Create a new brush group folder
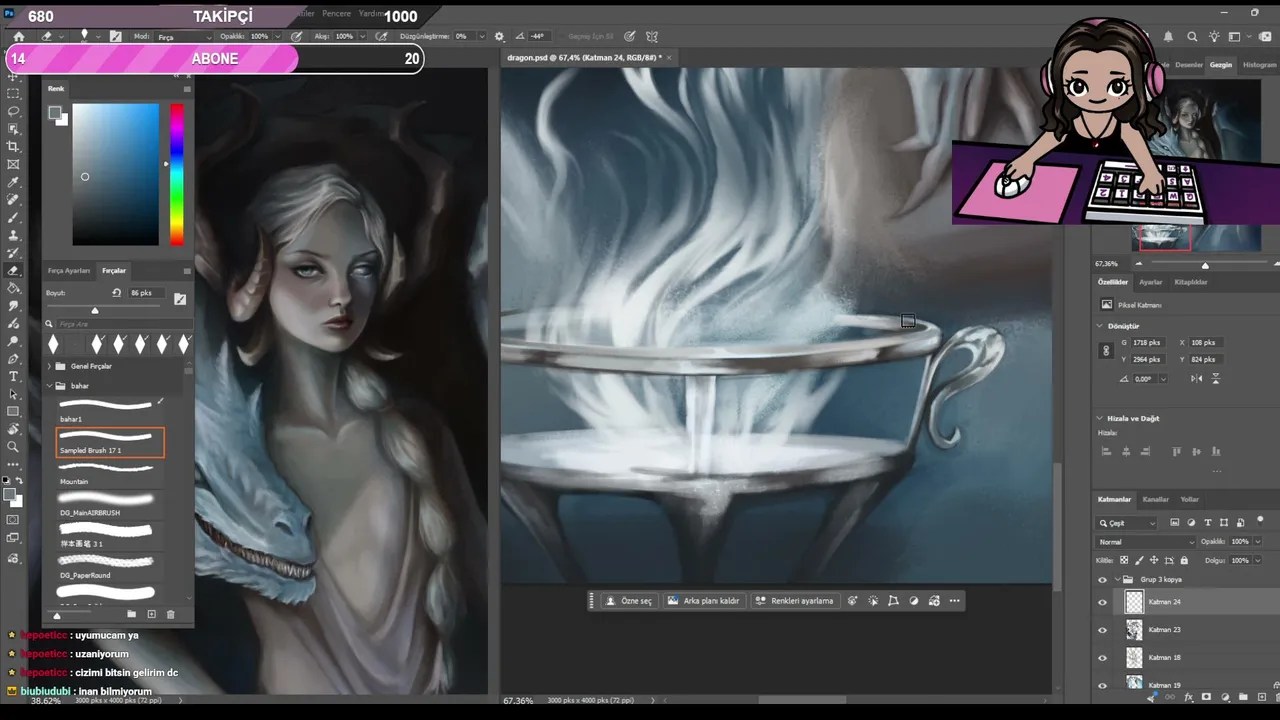Viewport: 1280px width, 720px height. pyautogui.click(x=131, y=614)
